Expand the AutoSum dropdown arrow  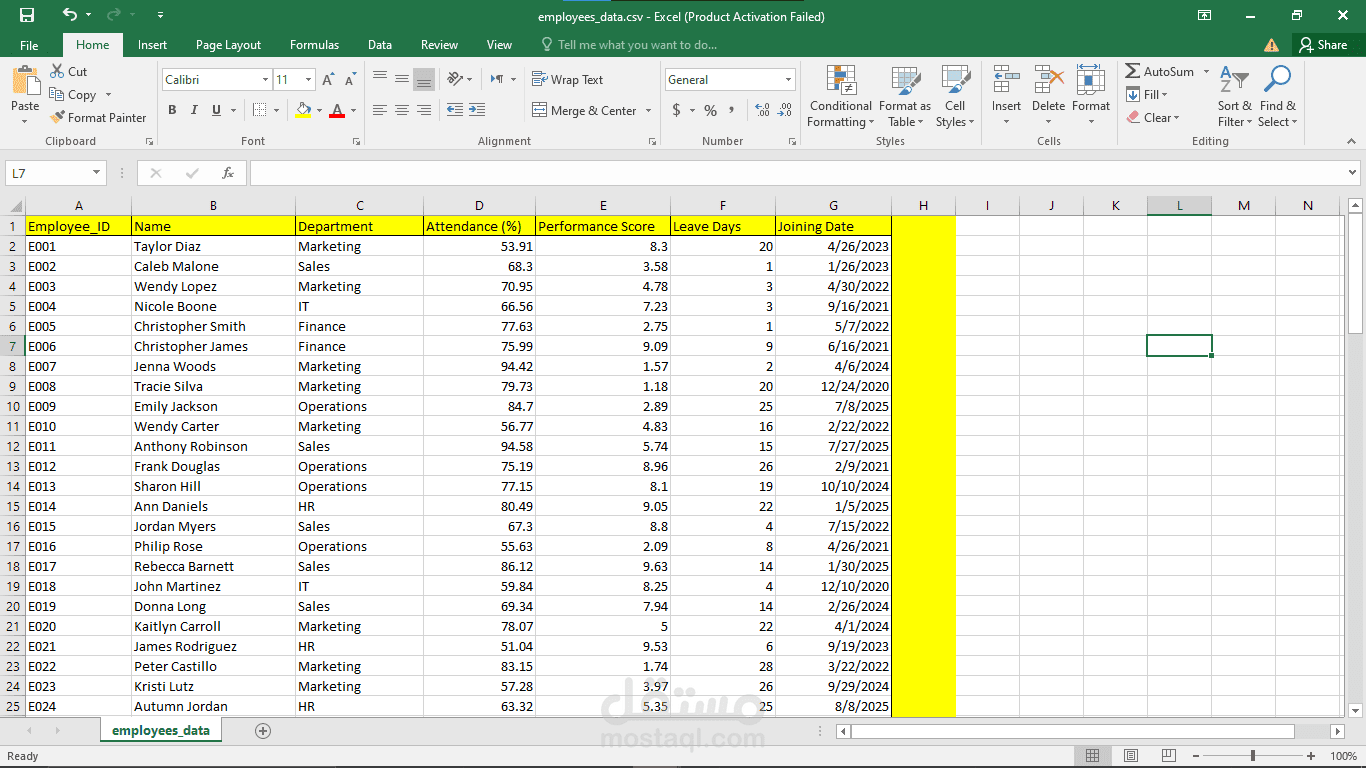pyautogui.click(x=1206, y=72)
